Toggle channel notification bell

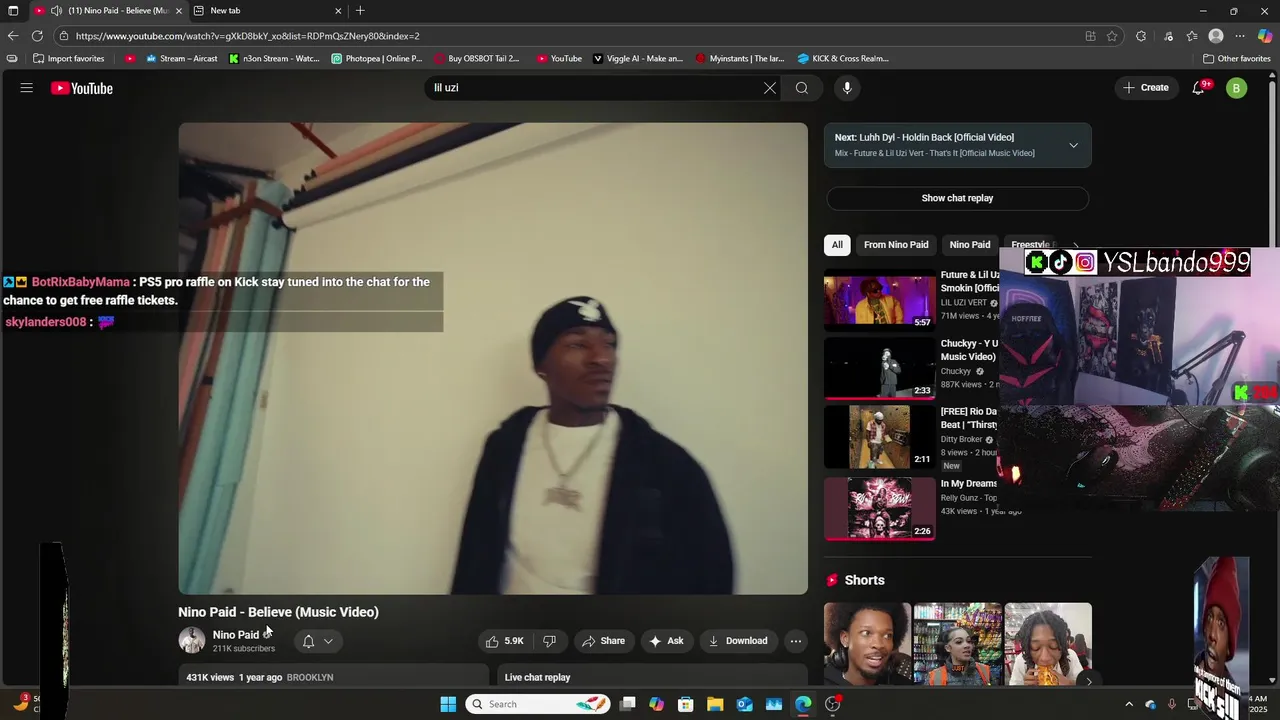[x=308, y=641]
